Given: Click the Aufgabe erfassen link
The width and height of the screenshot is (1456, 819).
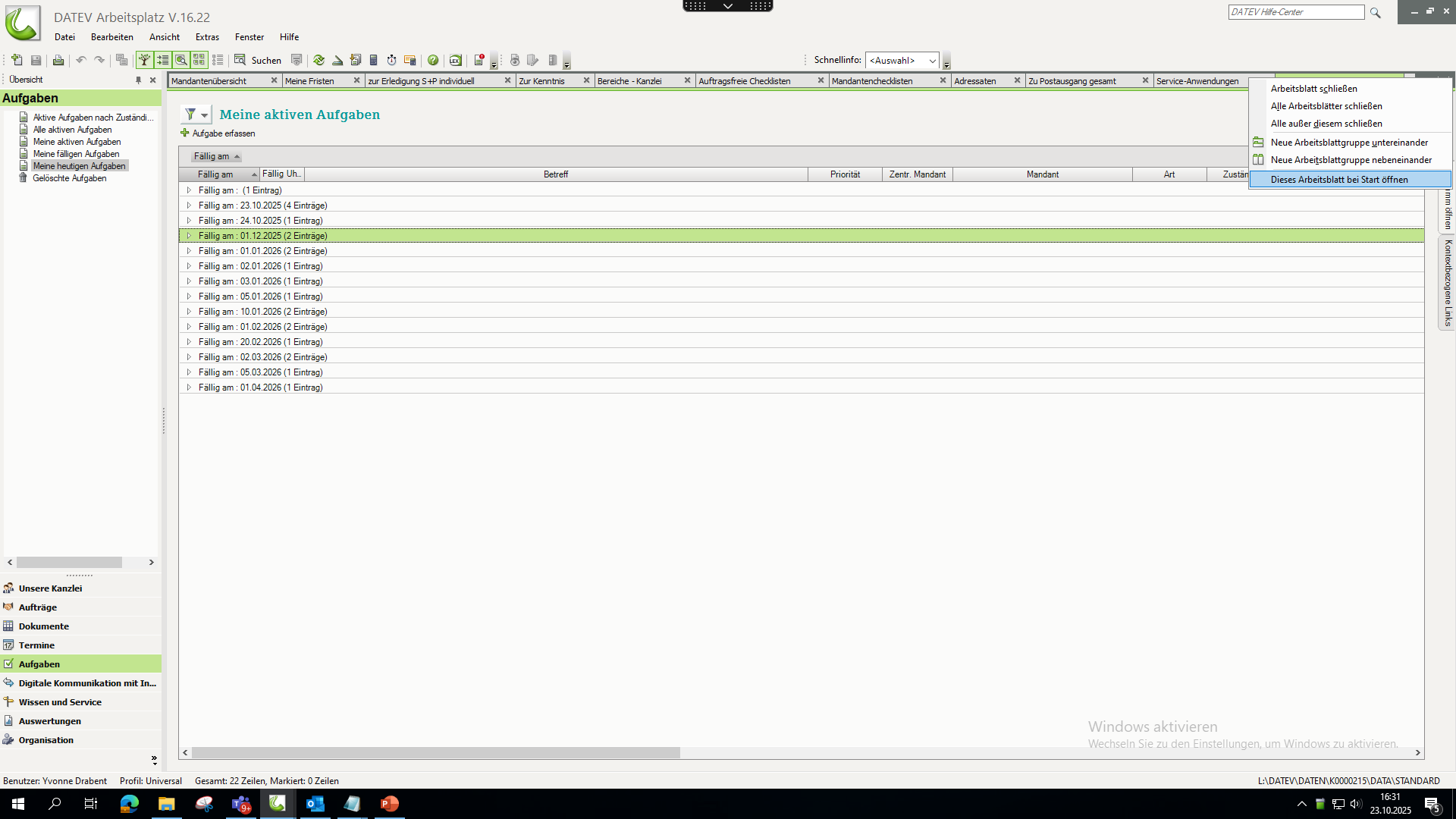Looking at the screenshot, I should (223, 133).
